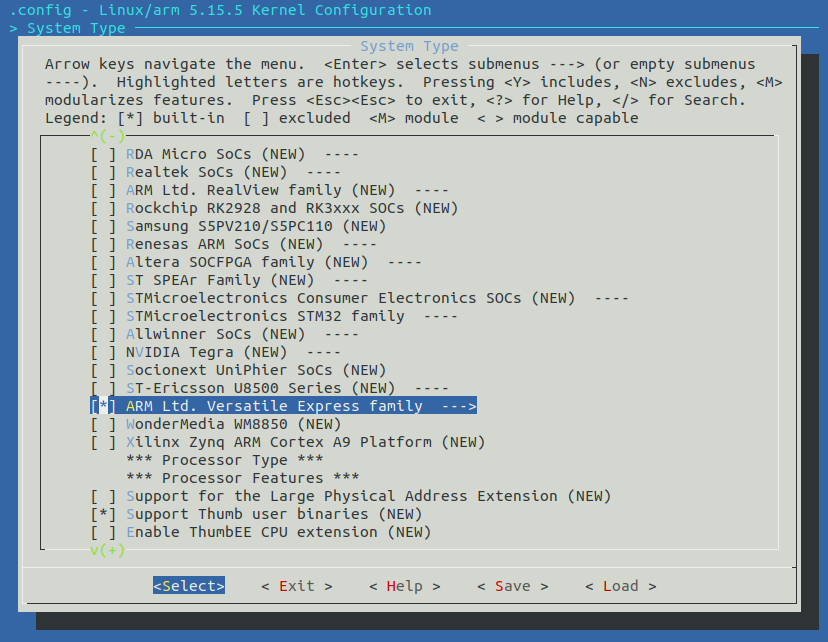Click the Select button
This screenshot has width=828, height=642.
click(189, 586)
